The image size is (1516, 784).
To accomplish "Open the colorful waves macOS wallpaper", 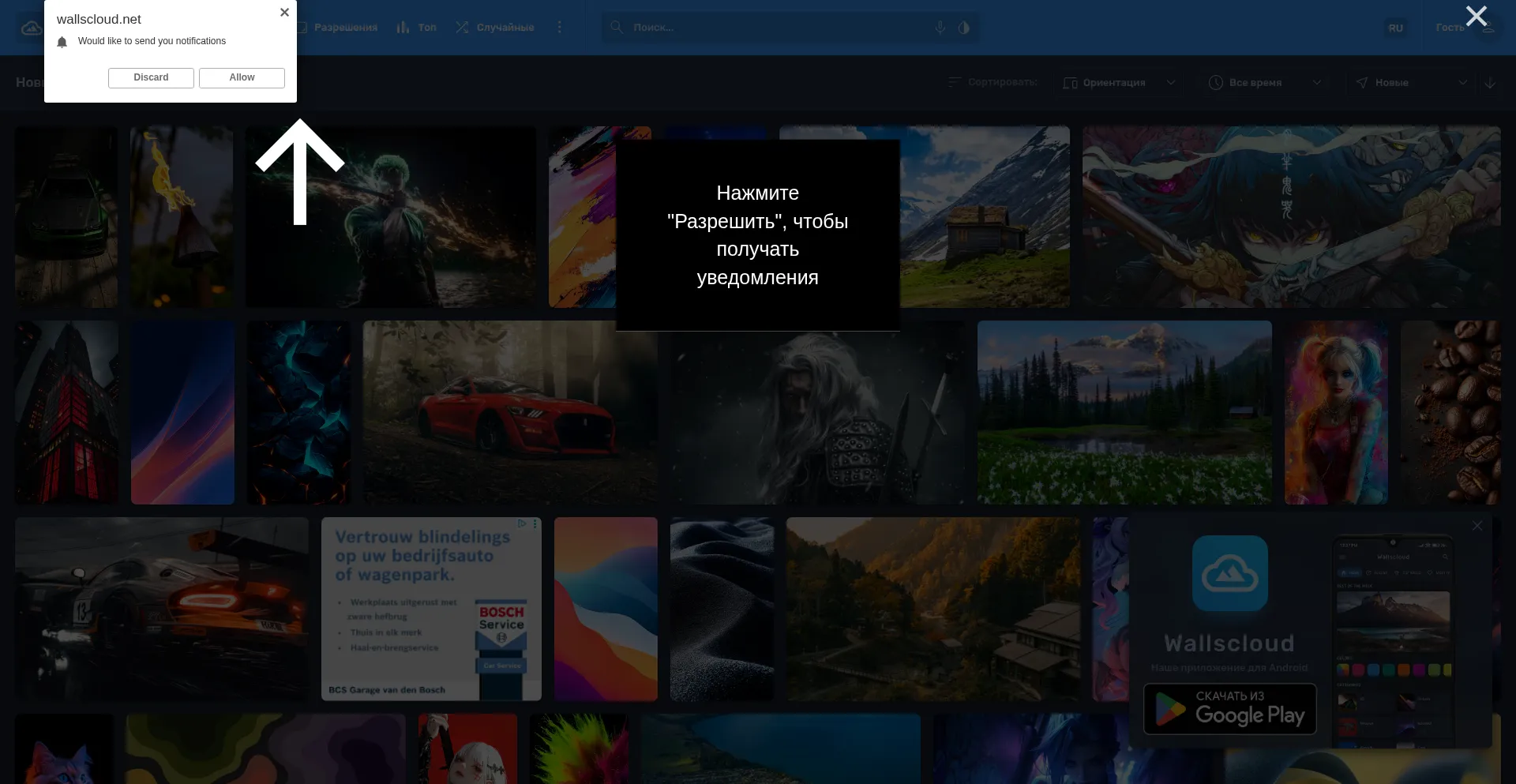I will point(606,609).
